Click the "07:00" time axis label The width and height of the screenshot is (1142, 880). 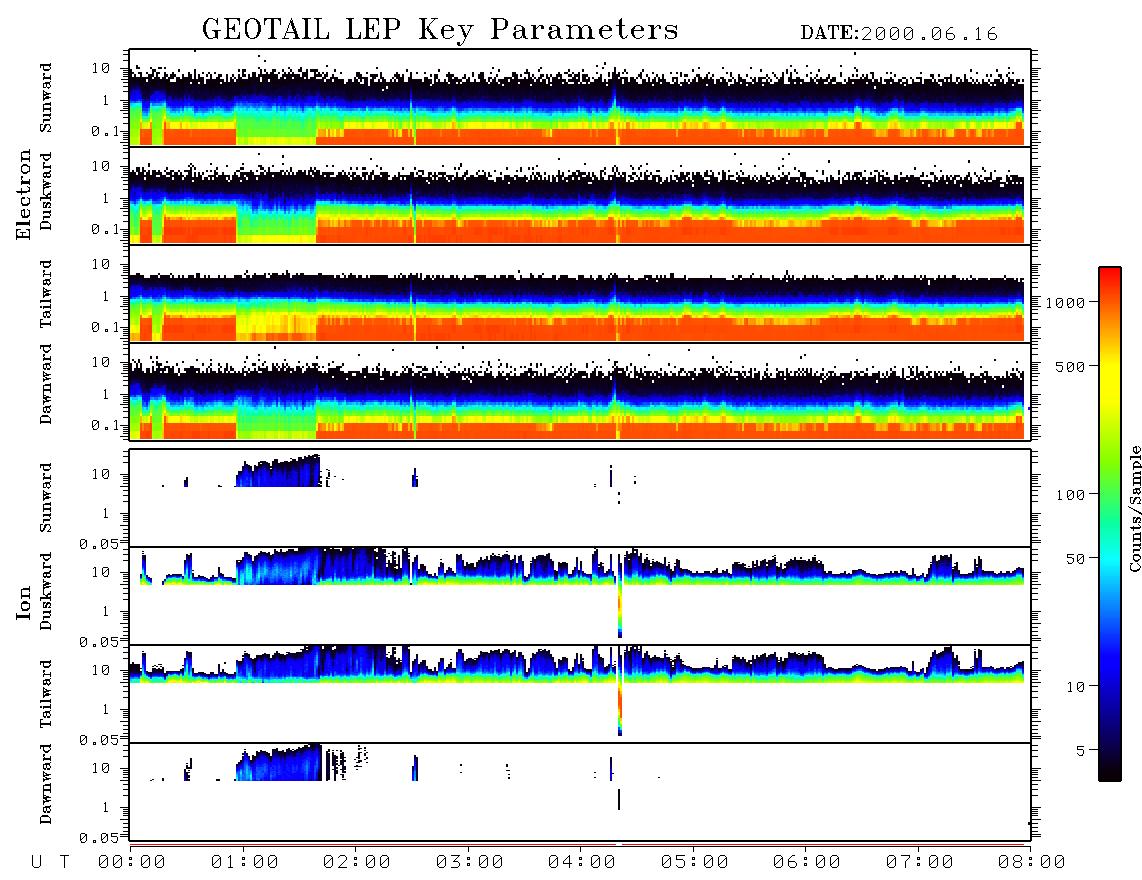920,863
